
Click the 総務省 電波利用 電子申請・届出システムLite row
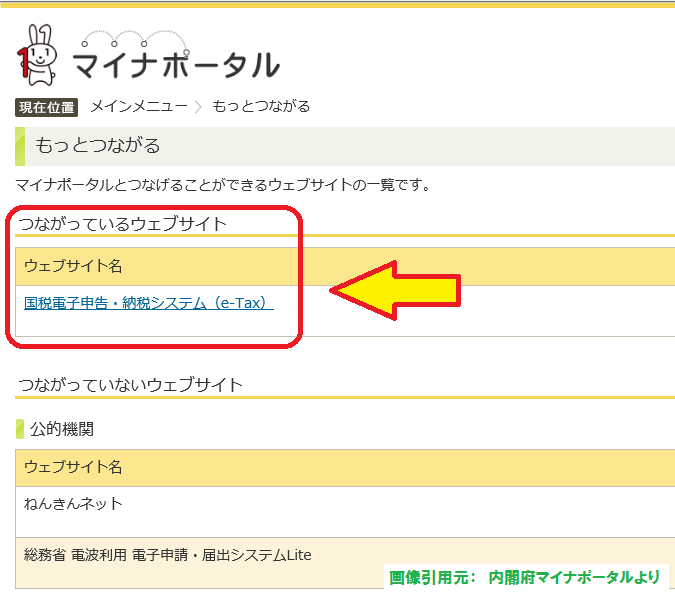click(x=345, y=563)
